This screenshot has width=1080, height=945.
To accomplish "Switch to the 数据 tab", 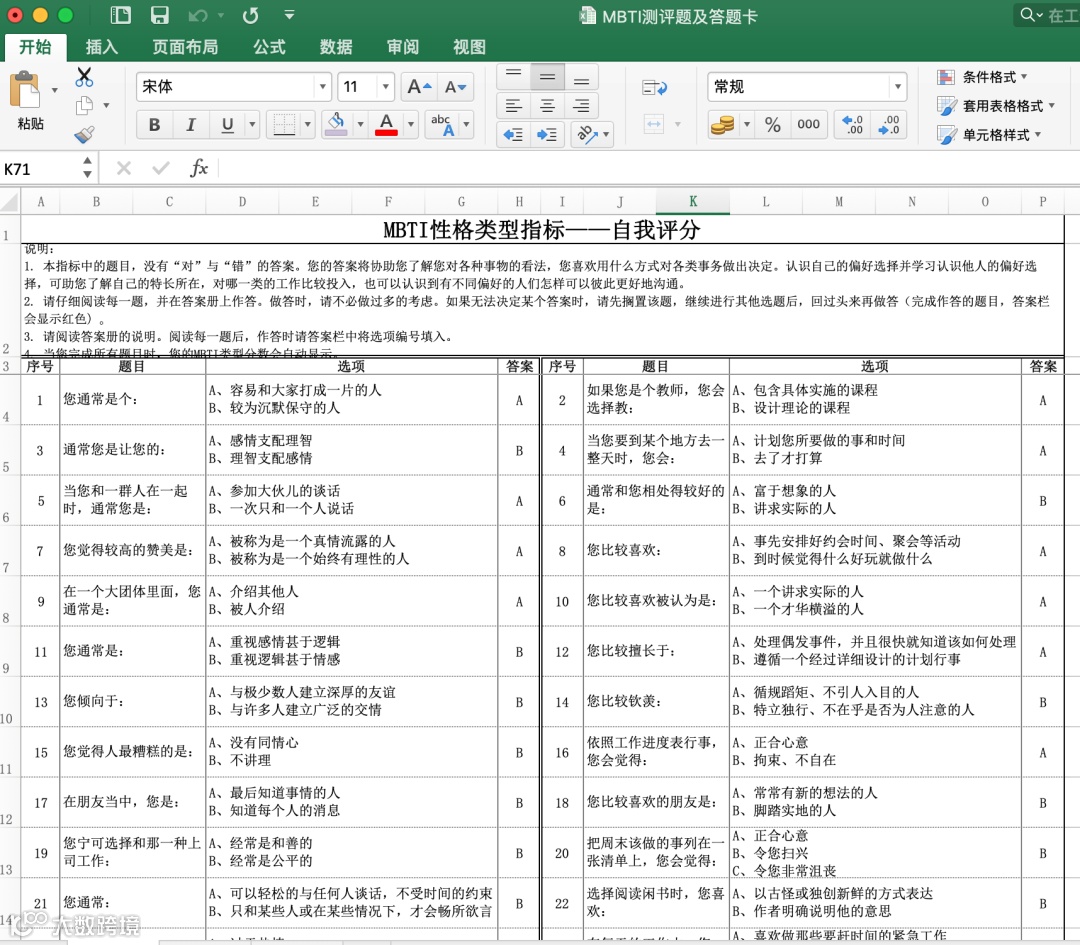I will pos(336,47).
